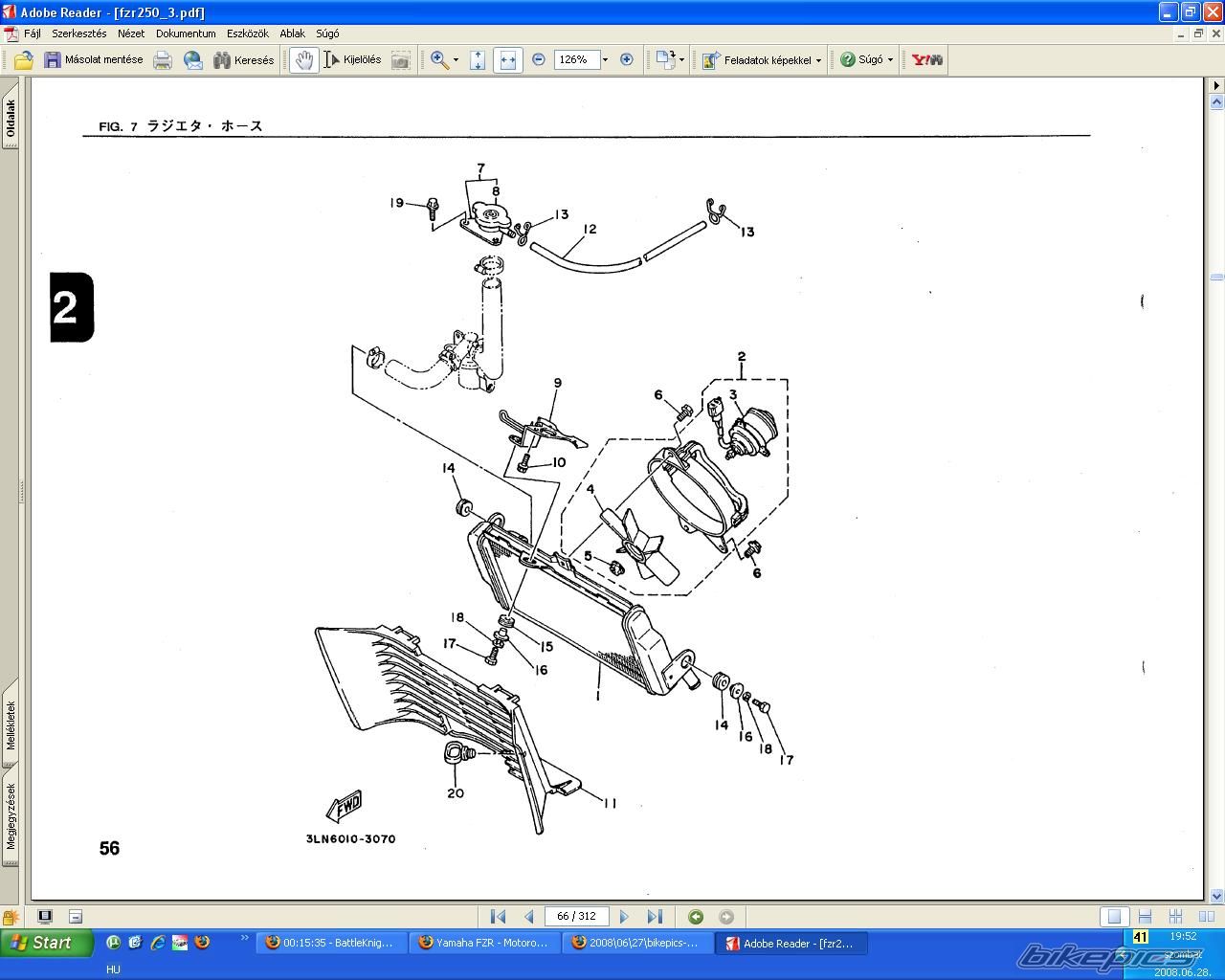Image resolution: width=1225 pixels, height=980 pixels.
Task: Open the zoom percentage dropdown arrow
Action: coord(605,59)
